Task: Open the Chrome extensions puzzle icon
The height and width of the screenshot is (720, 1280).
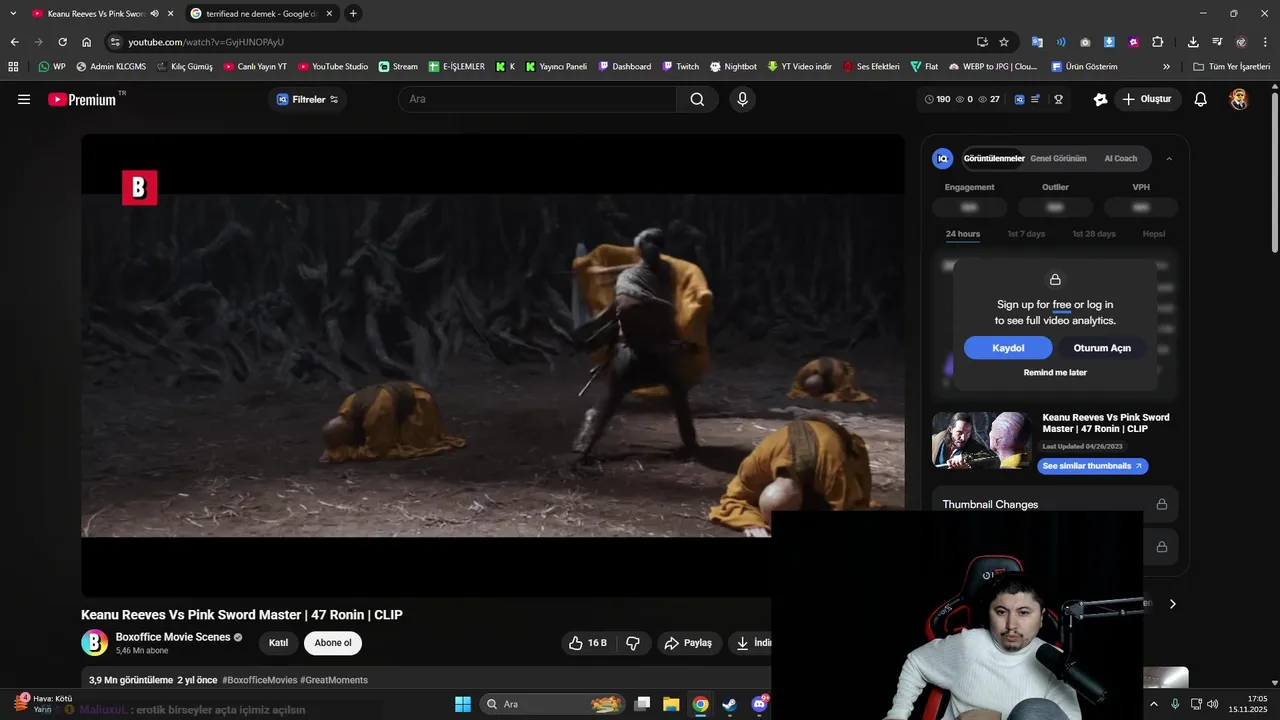Action: click(x=1157, y=42)
